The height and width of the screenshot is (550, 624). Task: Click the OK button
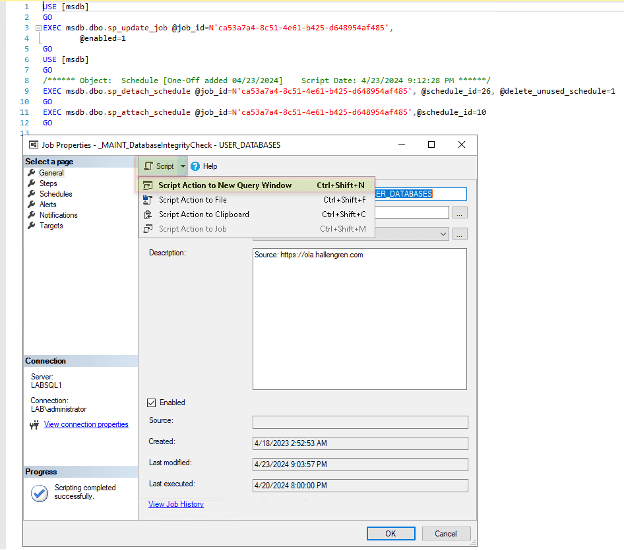pos(391,533)
